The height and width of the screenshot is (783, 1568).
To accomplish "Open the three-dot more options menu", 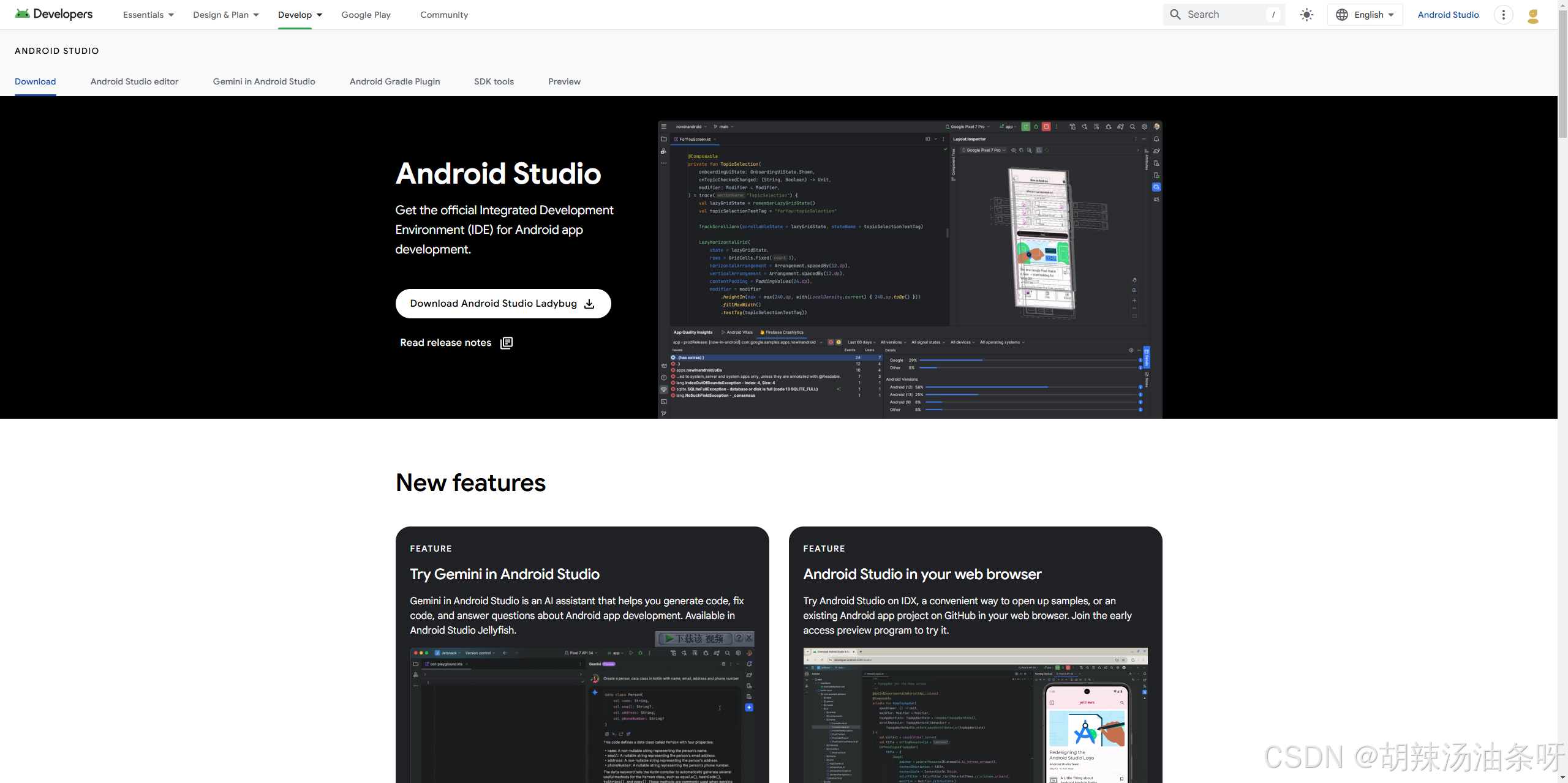I will [x=1503, y=15].
